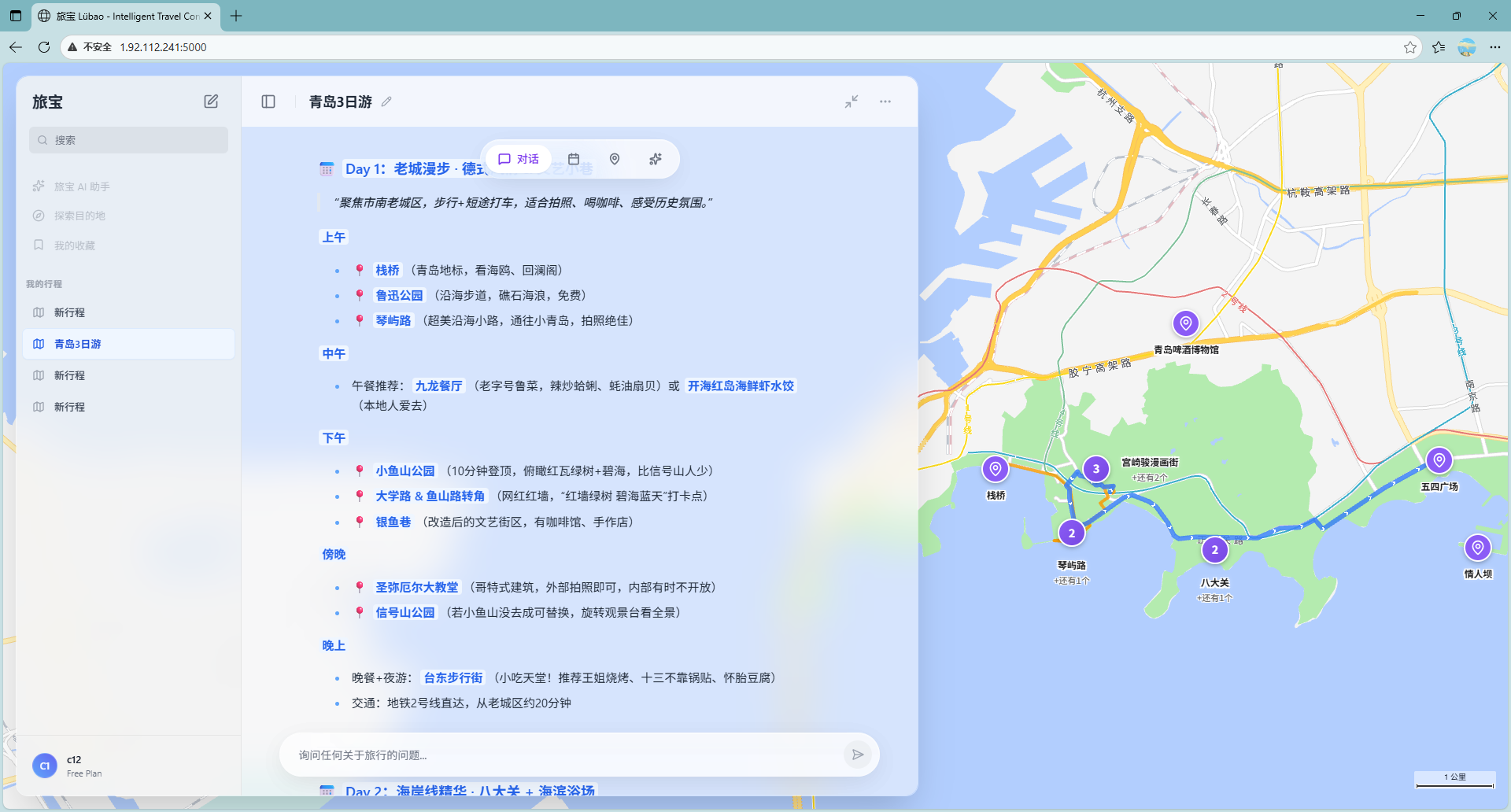Viewport: 1511px width, 812px height.
Task: Click the 搜索 search field
Action: tap(129, 140)
